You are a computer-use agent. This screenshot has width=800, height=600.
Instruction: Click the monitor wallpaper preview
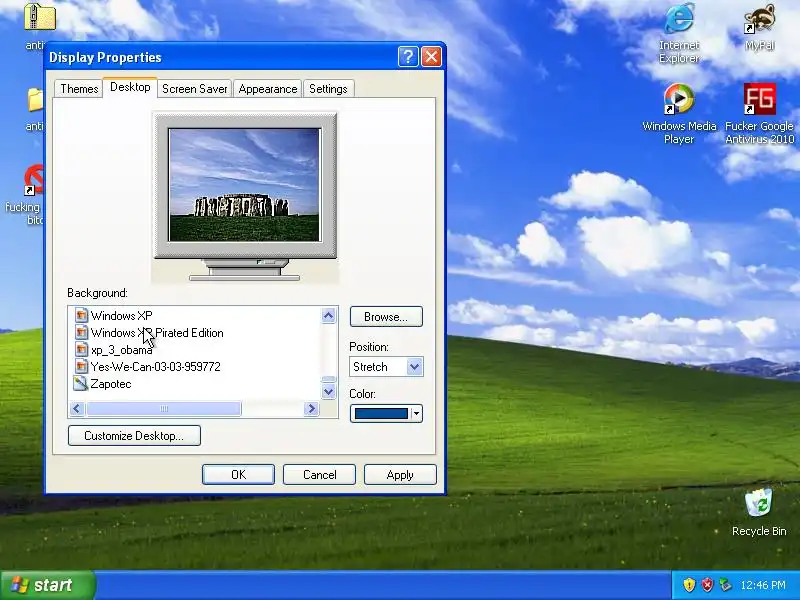pyautogui.click(x=244, y=185)
